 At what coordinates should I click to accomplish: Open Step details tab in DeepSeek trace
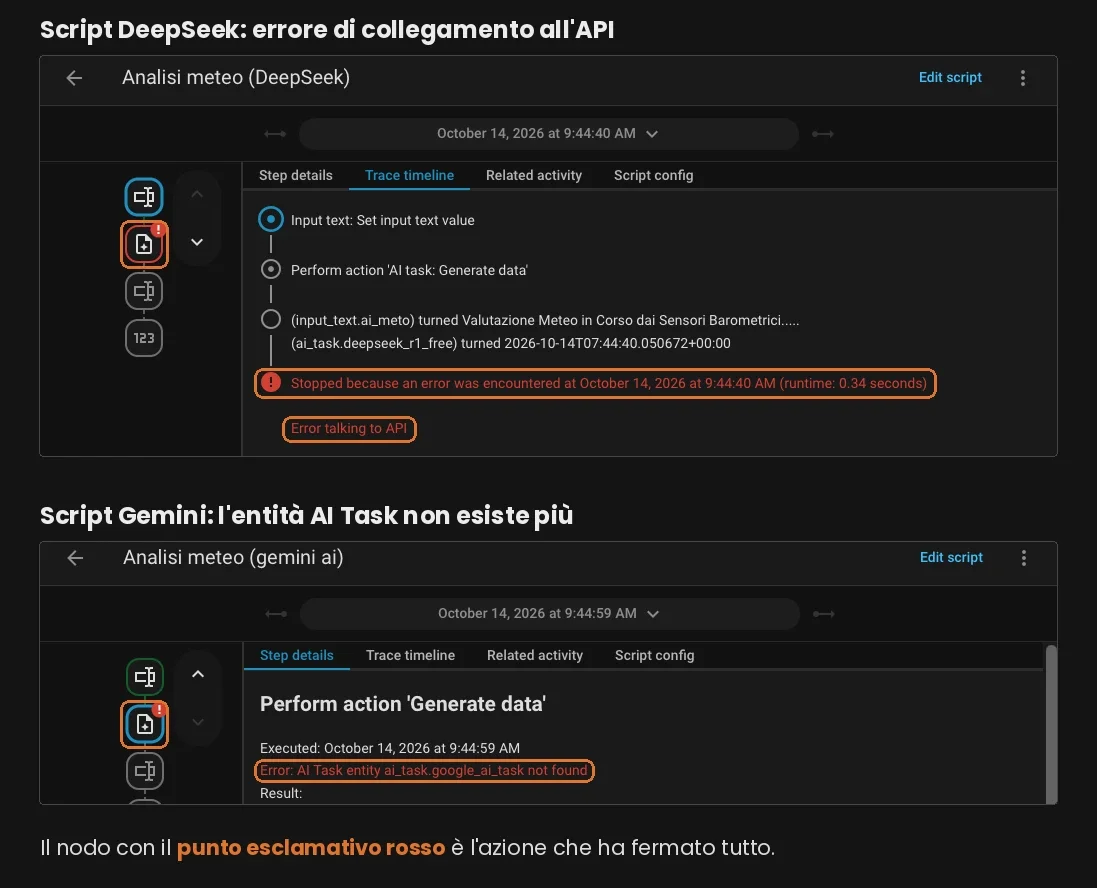point(295,176)
